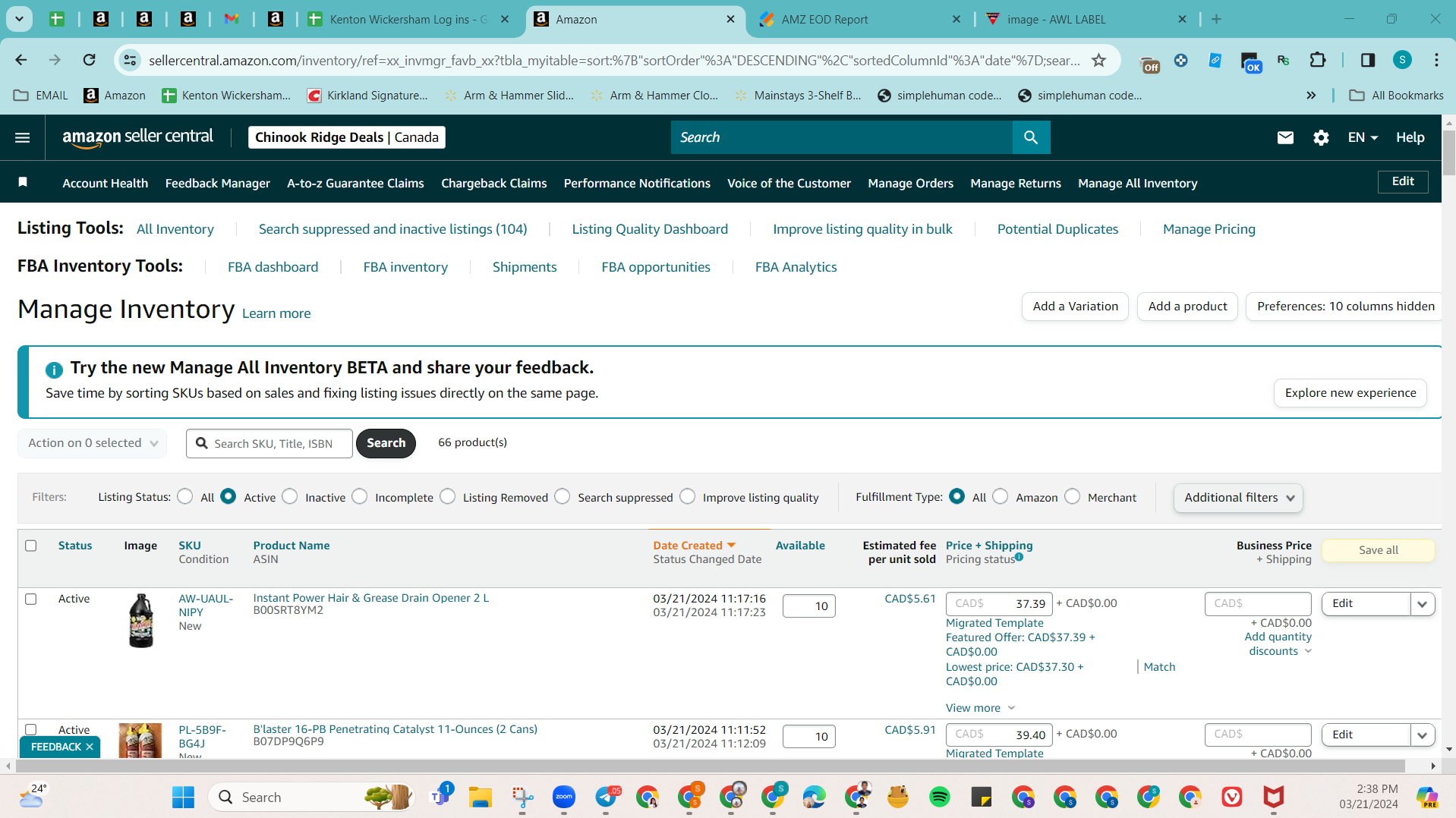This screenshot has height=818, width=1456.
Task: Click the site information icon in address bar
Action: click(x=131, y=60)
